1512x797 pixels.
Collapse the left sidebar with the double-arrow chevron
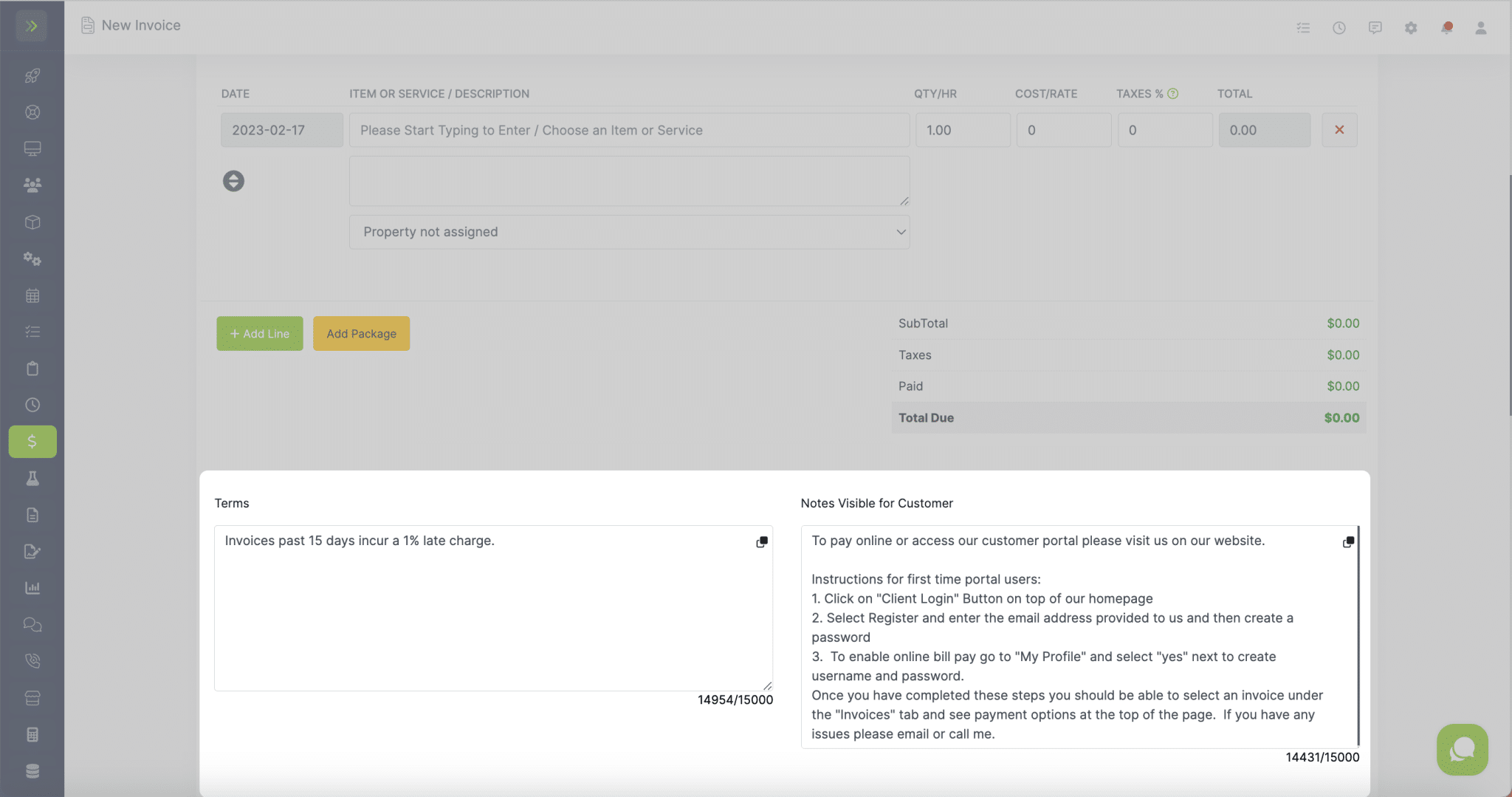click(32, 25)
